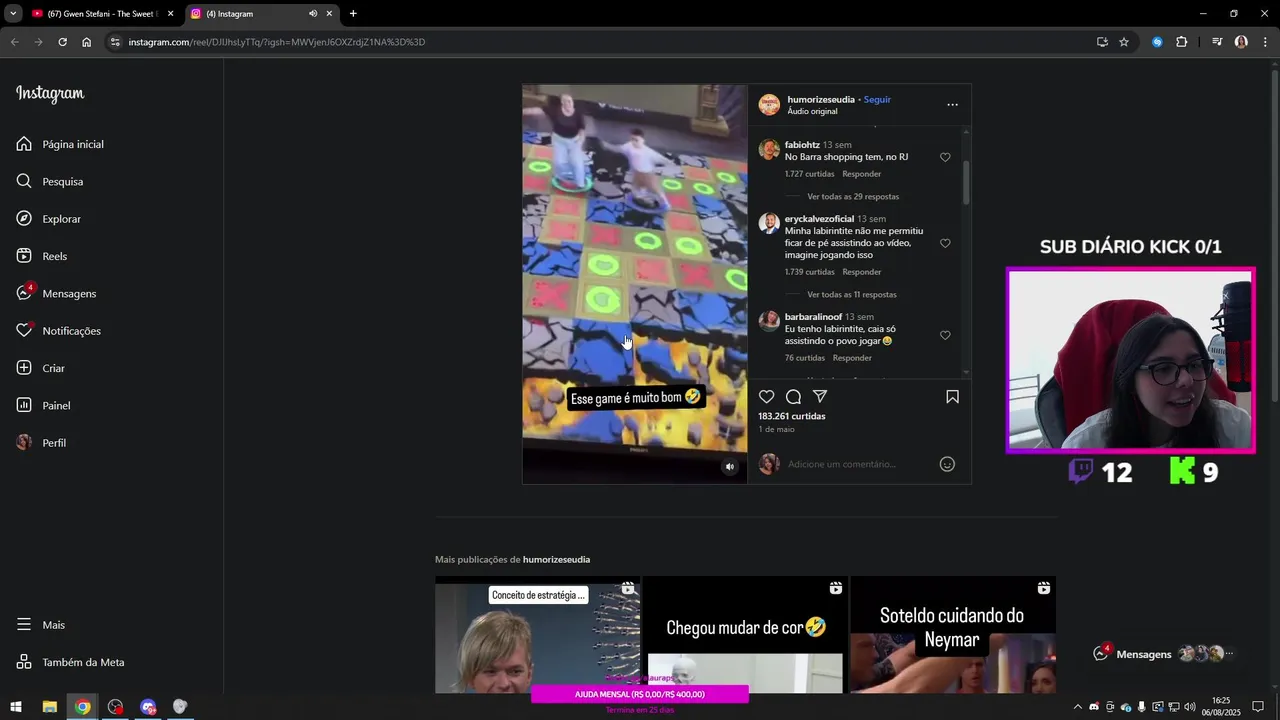Open the post options three-dot menu
This screenshot has width=1280, height=720.
point(952,104)
